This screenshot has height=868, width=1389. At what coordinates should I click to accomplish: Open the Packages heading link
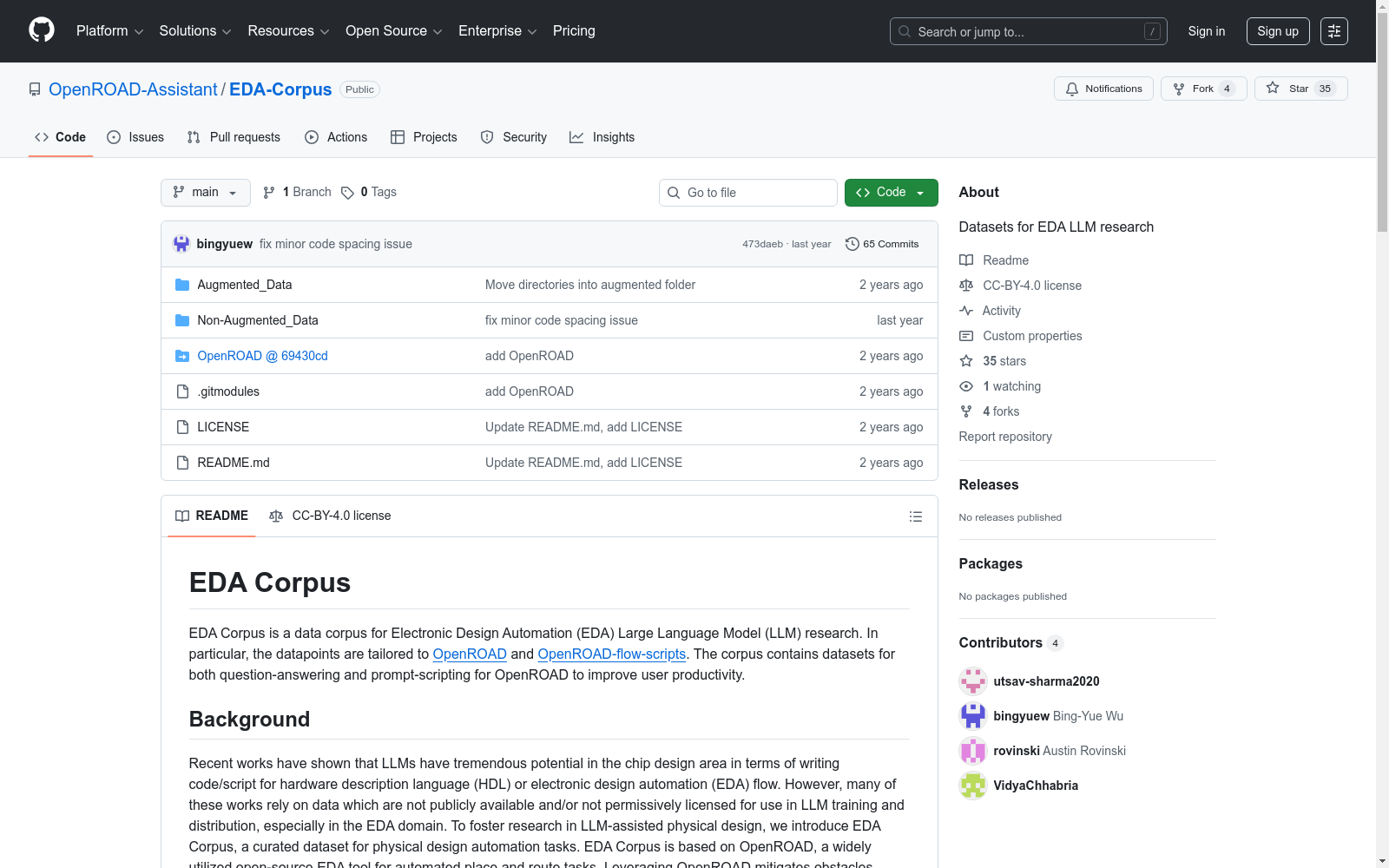991,563
